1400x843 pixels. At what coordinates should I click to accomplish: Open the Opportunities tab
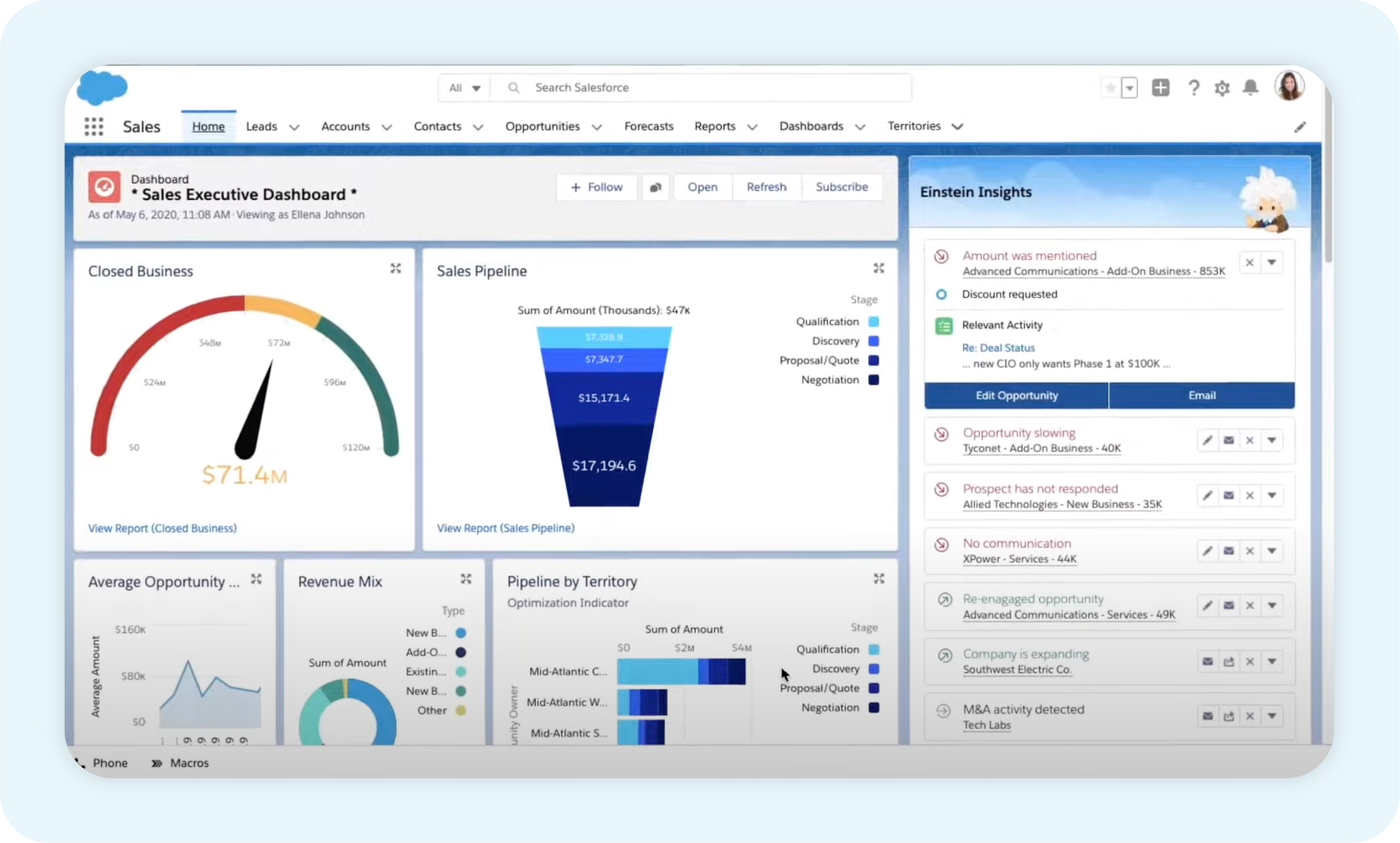pyautogui.click(x=542, y=126)
